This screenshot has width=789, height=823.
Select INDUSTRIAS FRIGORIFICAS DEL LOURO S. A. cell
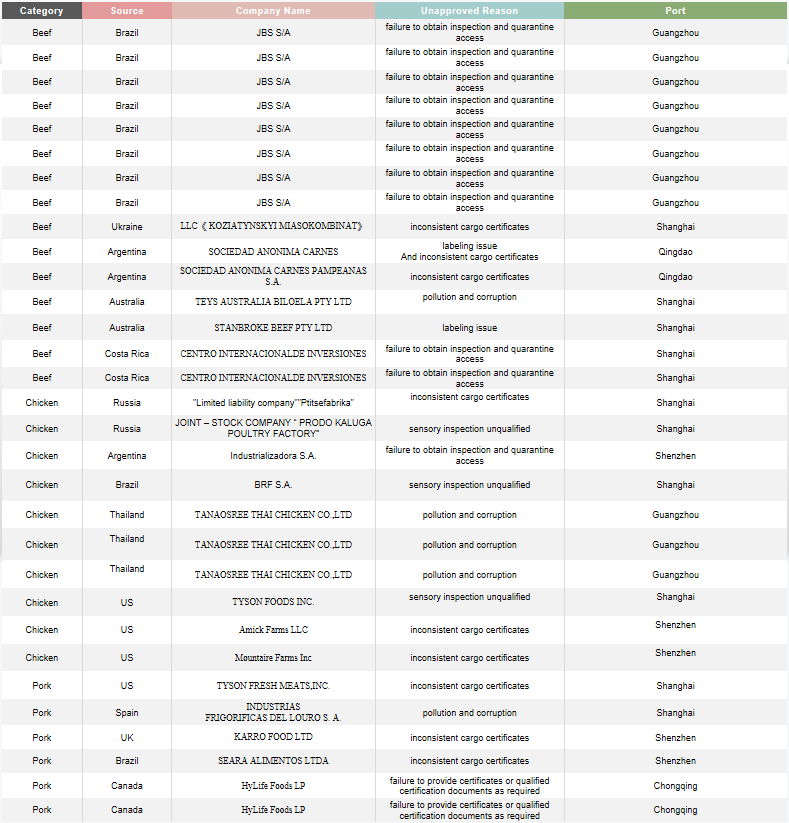coord(273,712)
